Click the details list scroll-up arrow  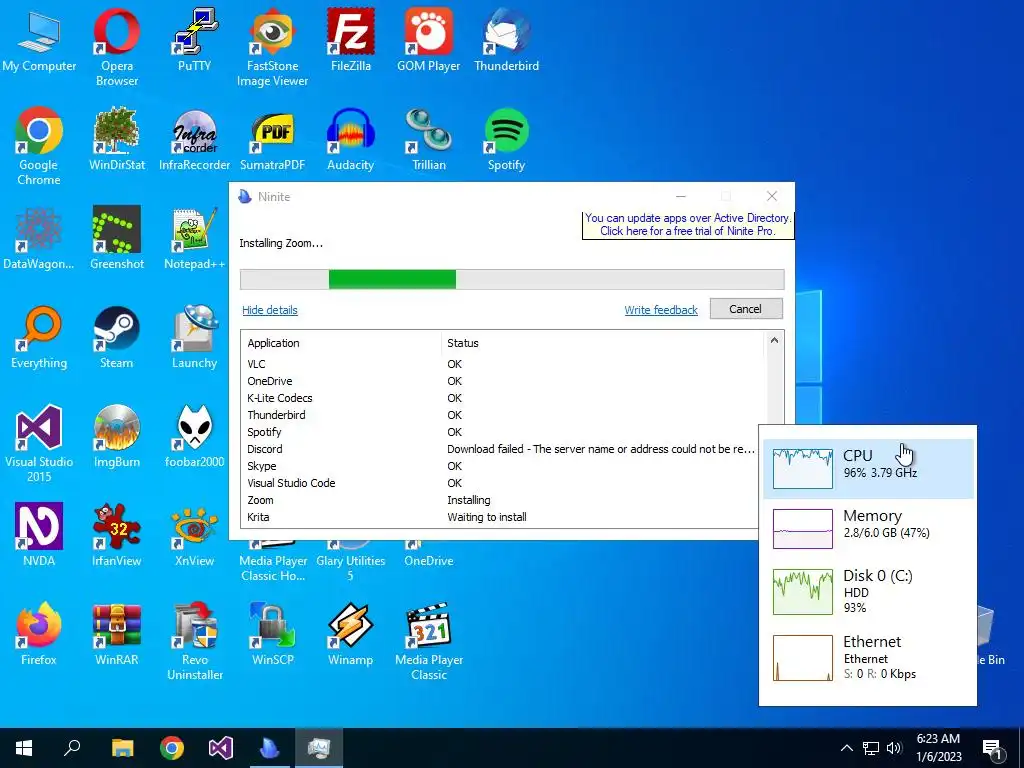coord(774,340)
